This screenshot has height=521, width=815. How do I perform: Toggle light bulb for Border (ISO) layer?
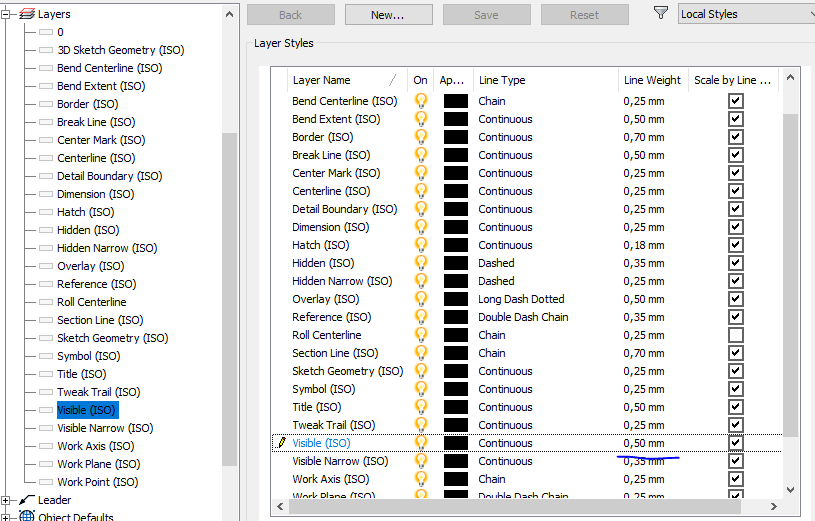click(x=421, y=137)
